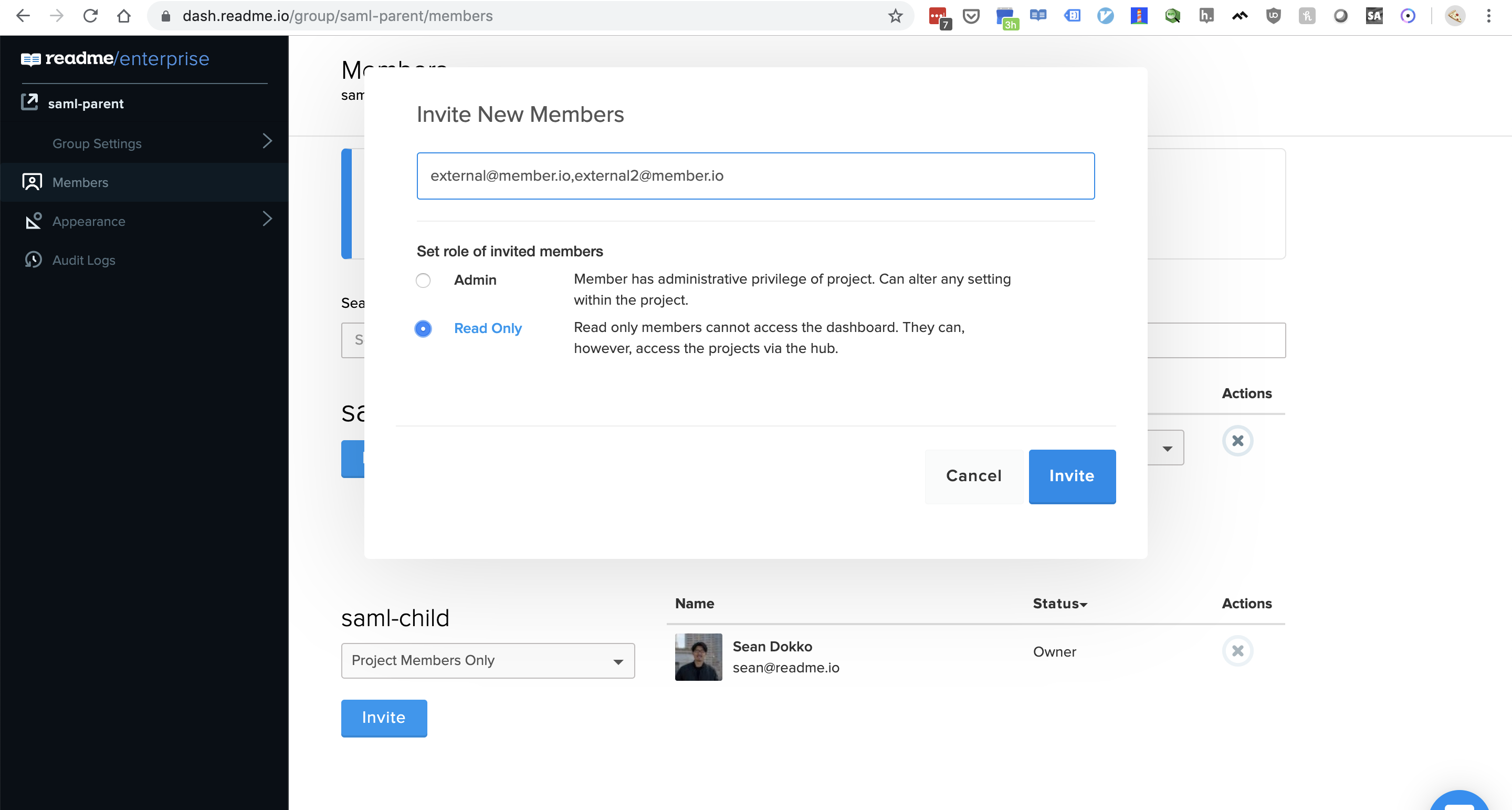Go to Audit Logs menu item
The width and height of the screenshot is (1512, 810).
coord(84,260)
